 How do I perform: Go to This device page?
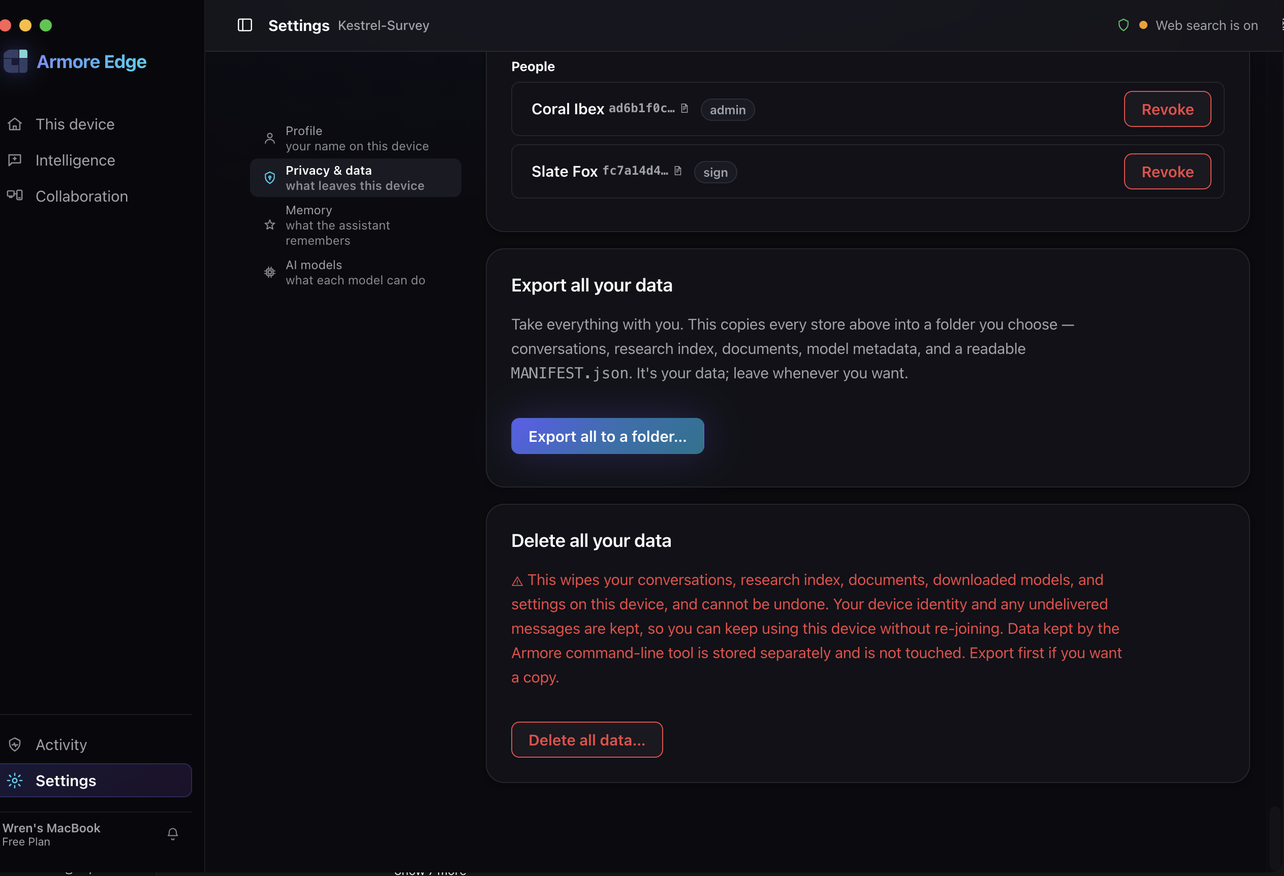pos(96,124)
